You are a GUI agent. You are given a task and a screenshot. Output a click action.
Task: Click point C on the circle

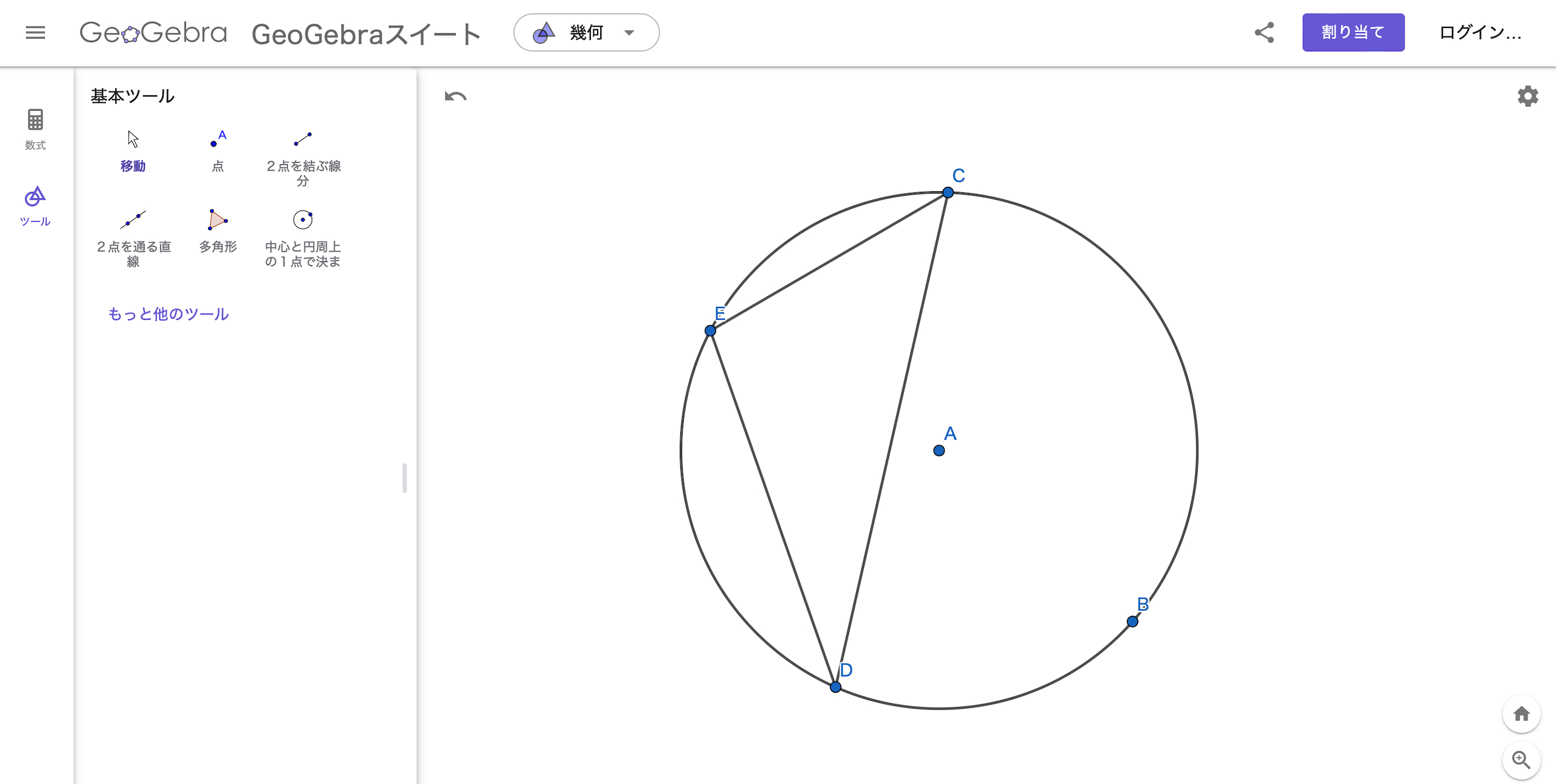coord(948,192)
